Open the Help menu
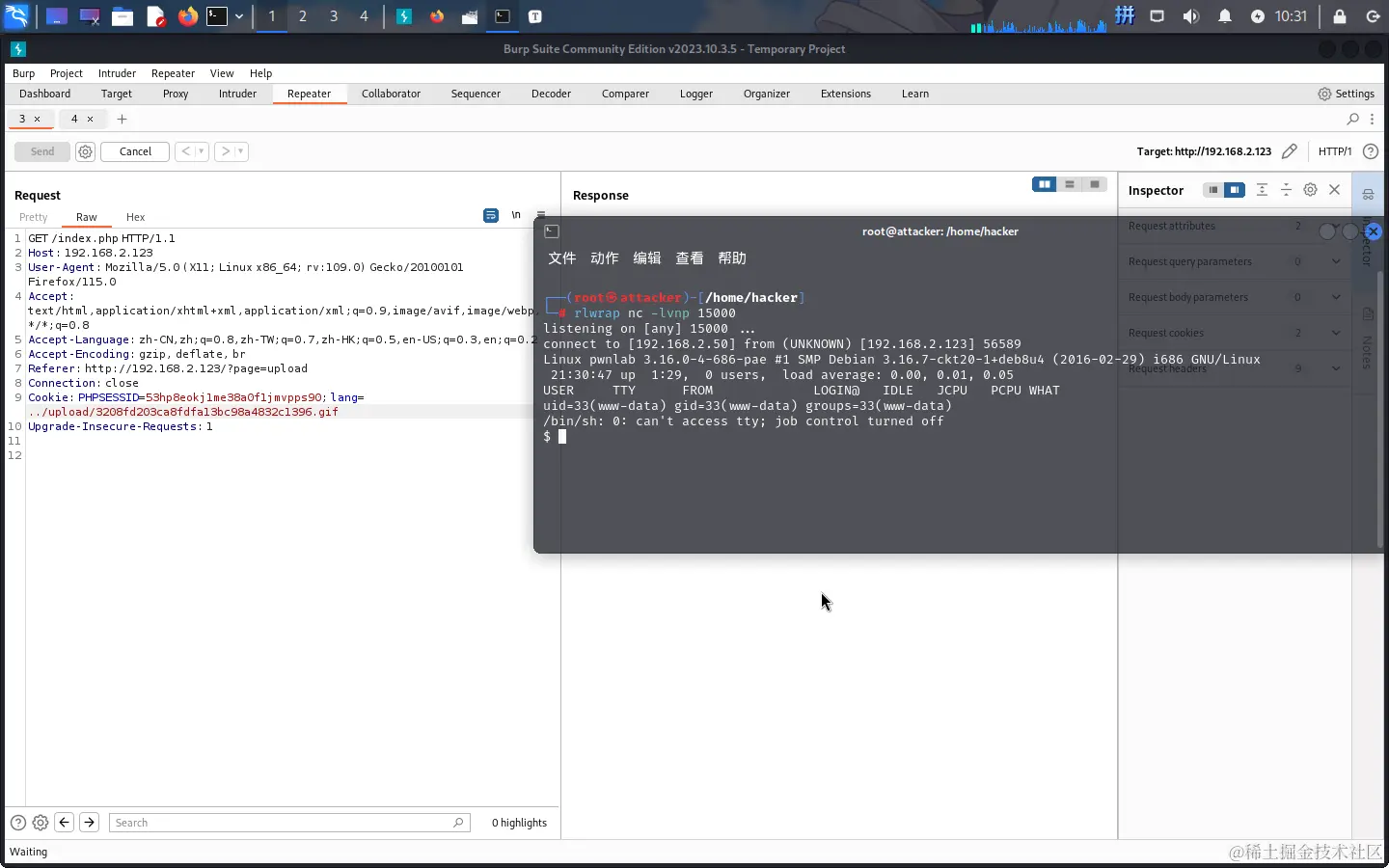Screen dimensions: 1389x868 click(260, 73)
